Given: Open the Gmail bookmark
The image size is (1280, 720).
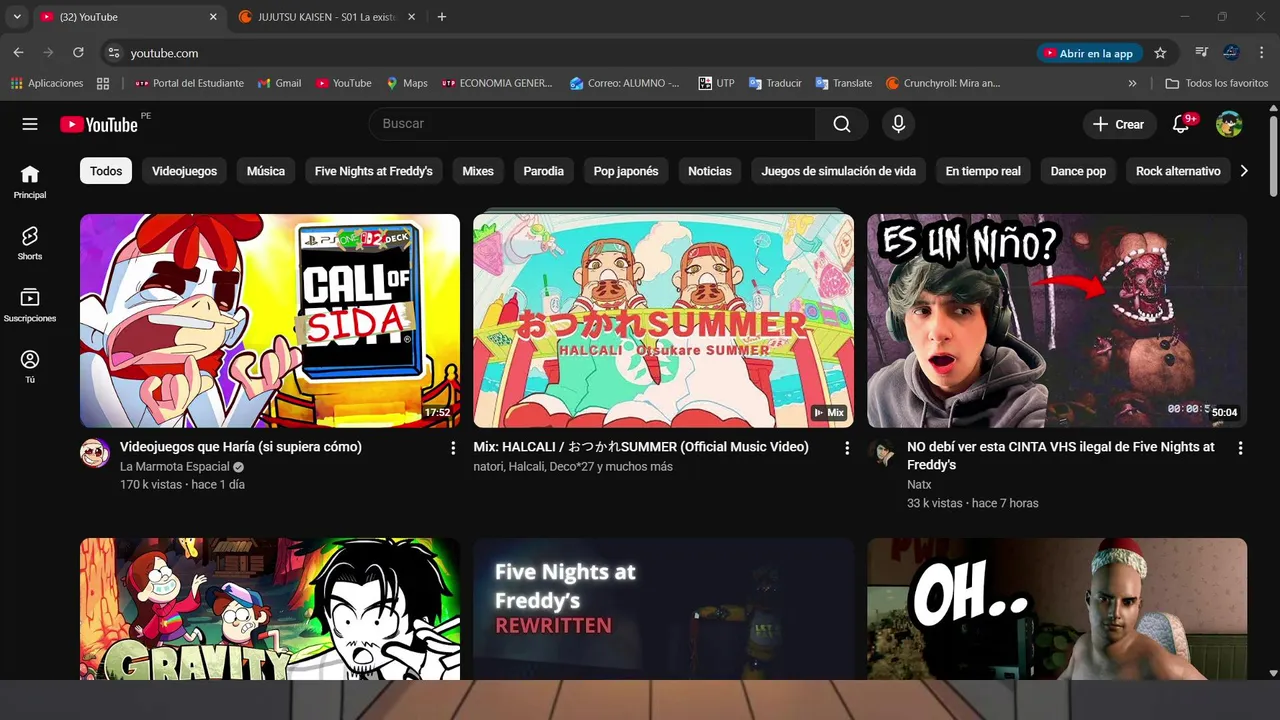Looking at the screenshot, I should click(279, 83).
